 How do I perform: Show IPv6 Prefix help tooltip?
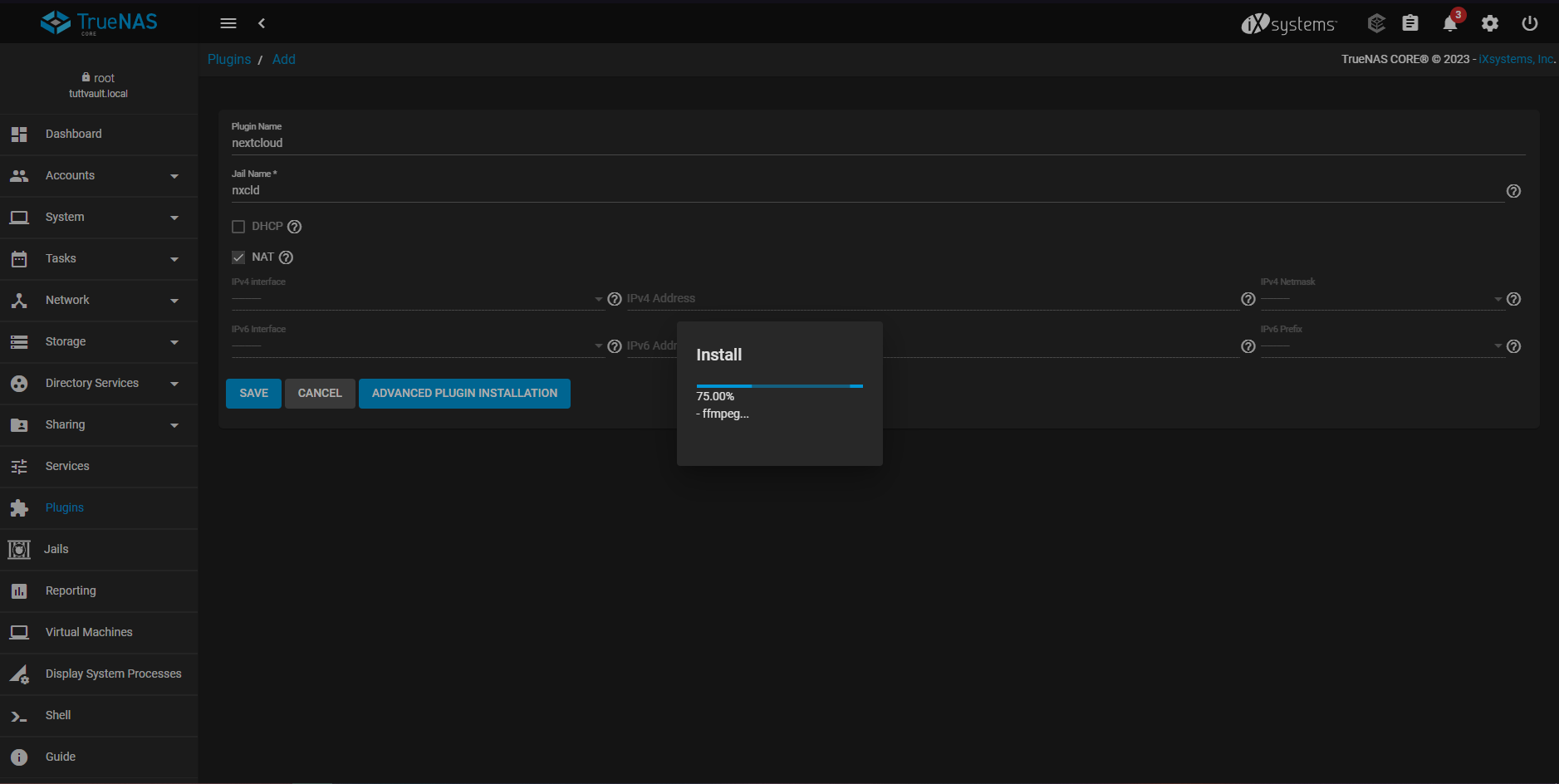click(x=1514, y=346)
